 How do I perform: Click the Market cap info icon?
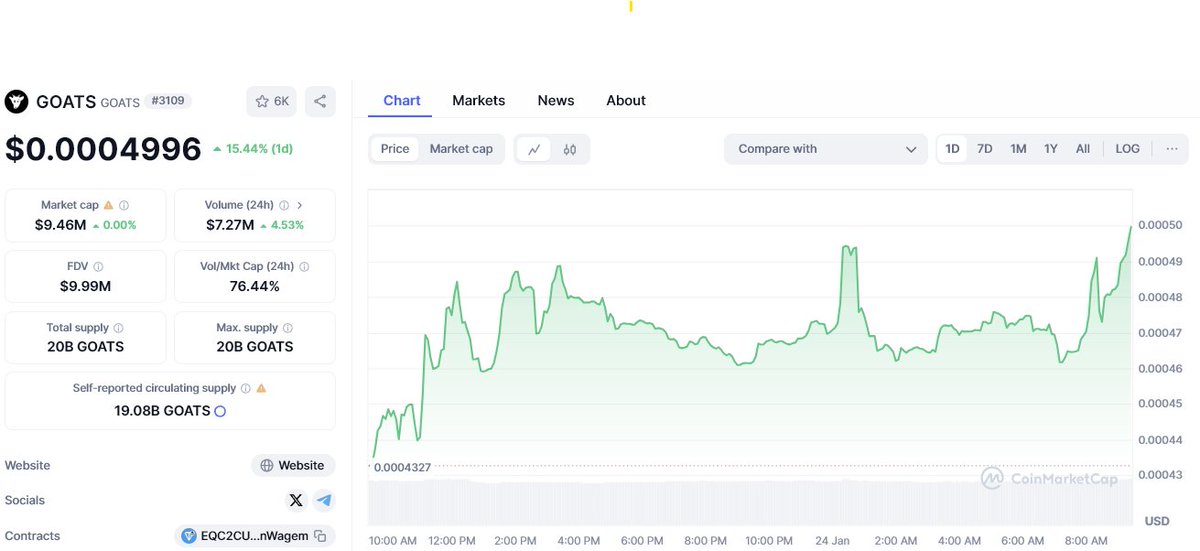pyautogui.click(x=124, y=205)
